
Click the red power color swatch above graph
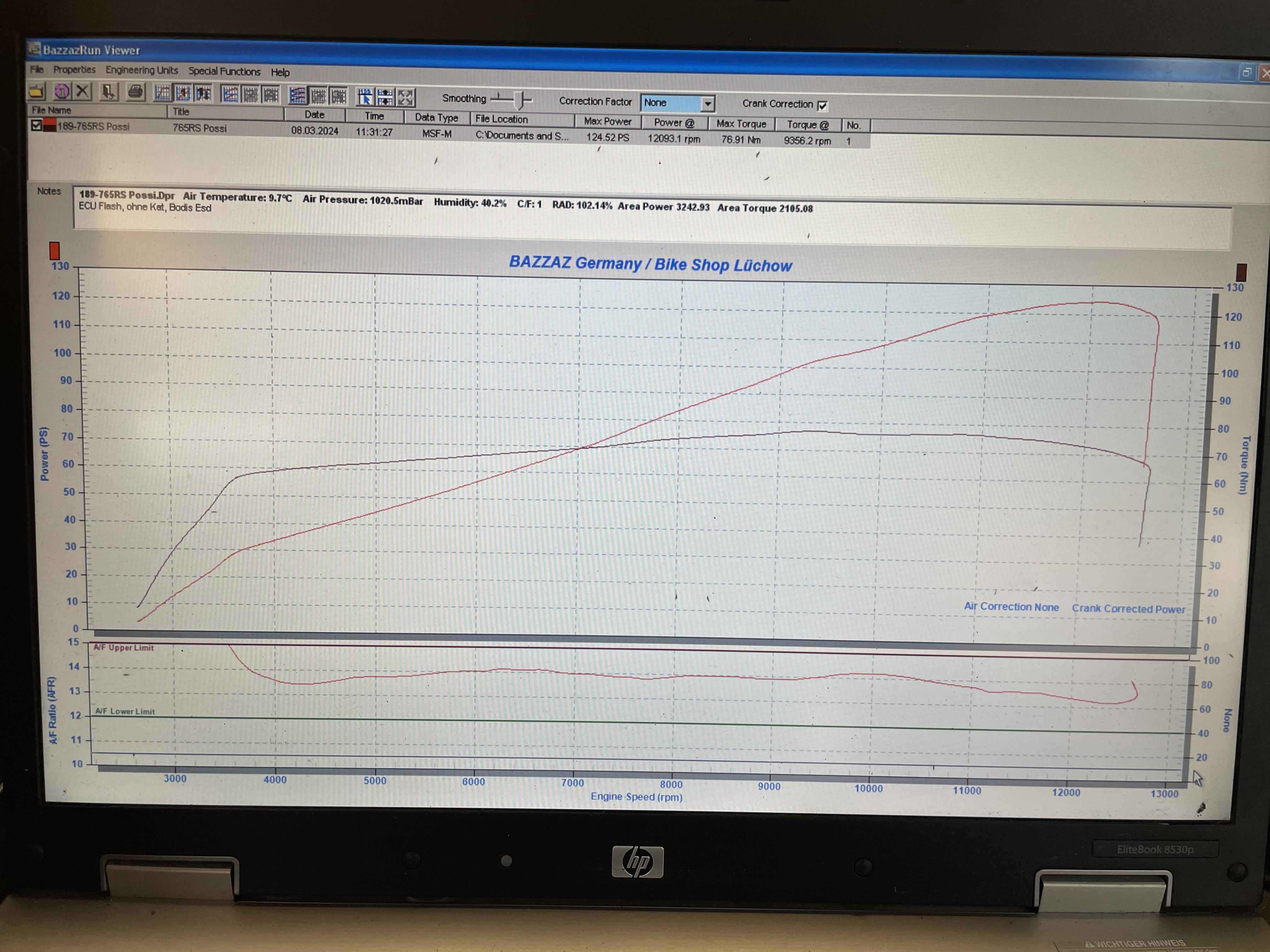(54, 250)
